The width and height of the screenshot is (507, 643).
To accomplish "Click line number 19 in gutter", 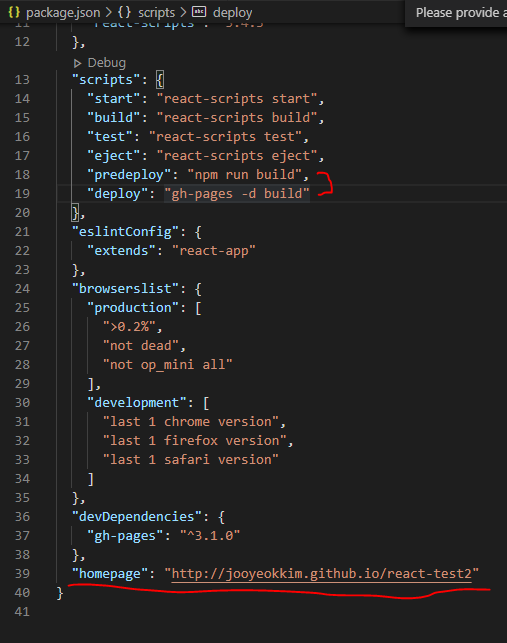I will click(22, 194).
